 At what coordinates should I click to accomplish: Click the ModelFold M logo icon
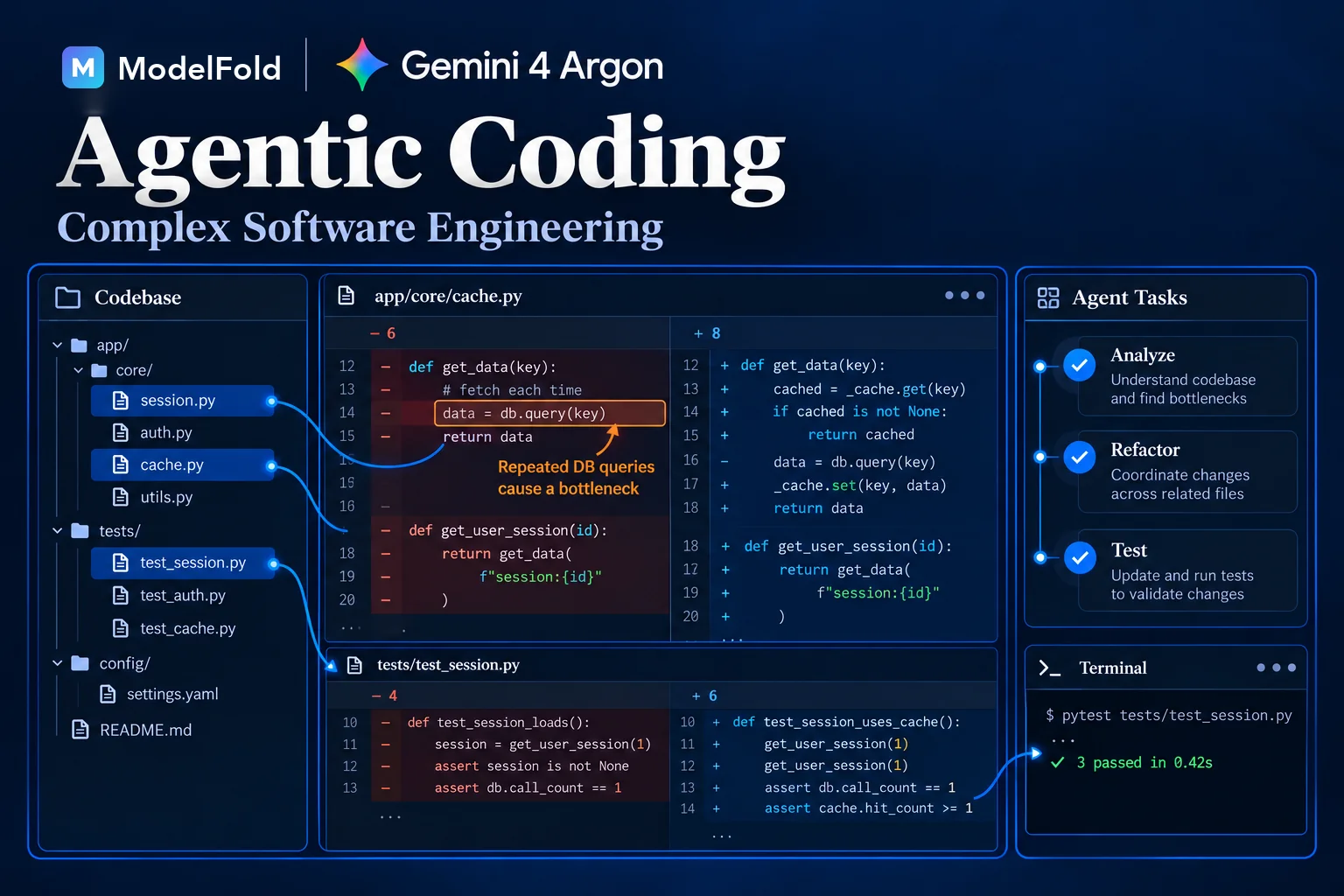point(83,67)
